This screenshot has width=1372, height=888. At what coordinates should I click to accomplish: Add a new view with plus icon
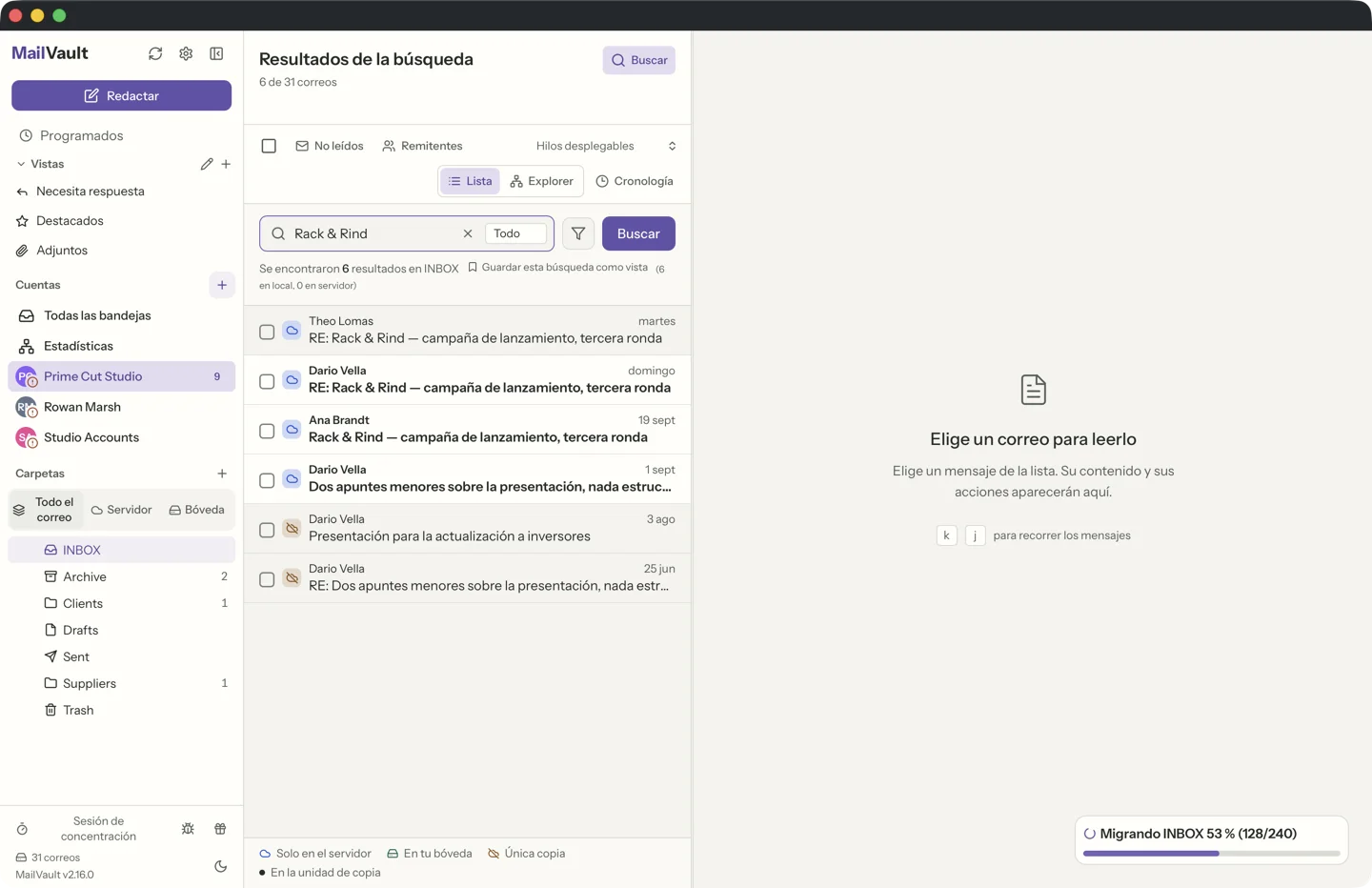226,164
